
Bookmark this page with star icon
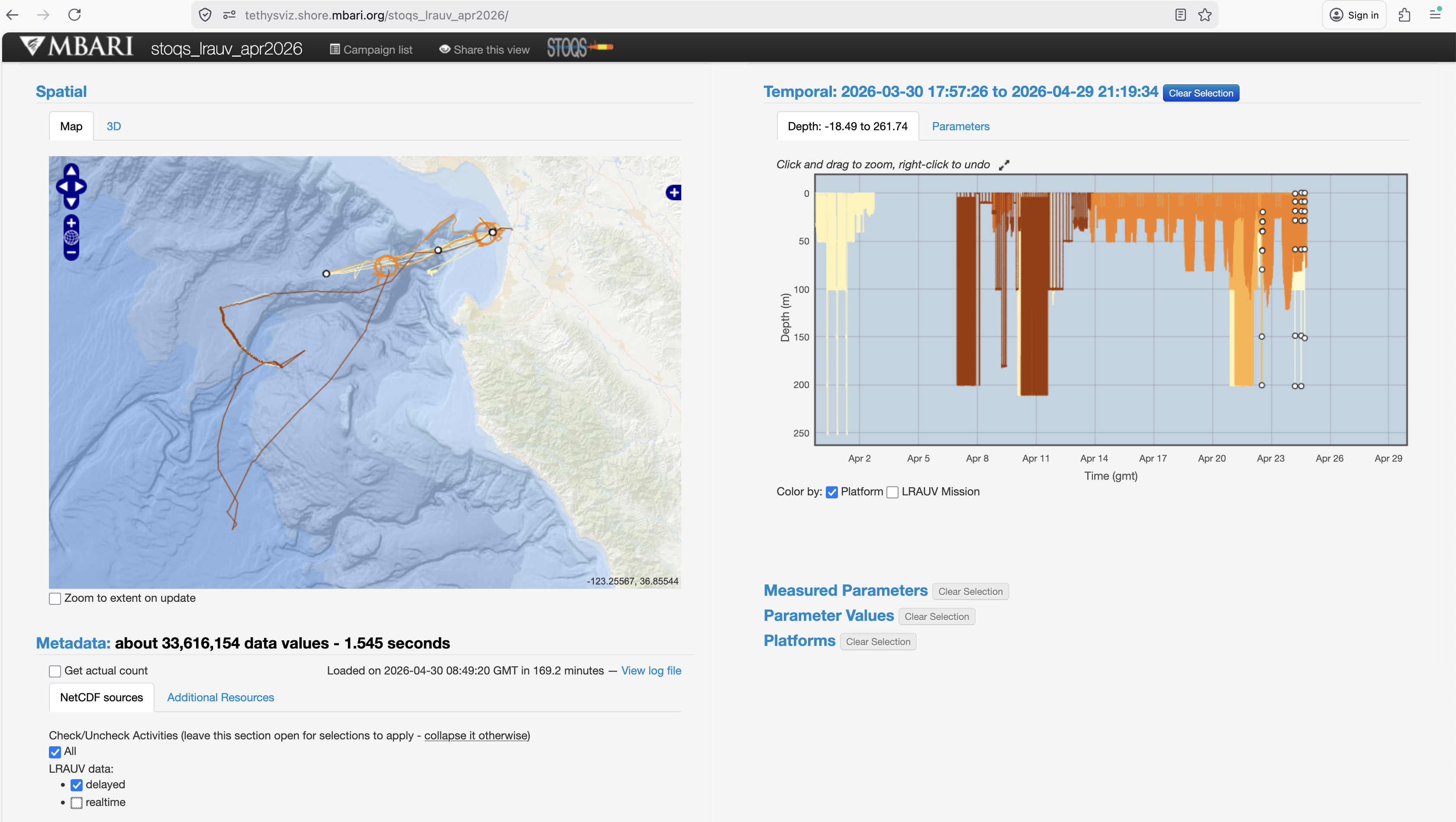(1205, 15)
